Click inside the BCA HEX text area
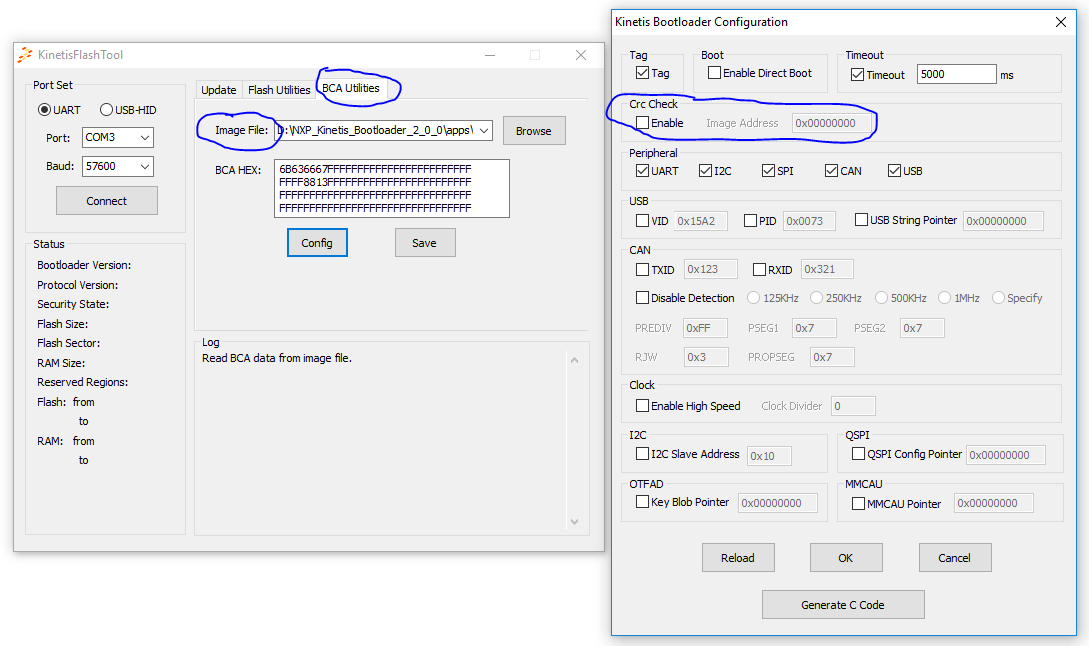 (392, 188)
